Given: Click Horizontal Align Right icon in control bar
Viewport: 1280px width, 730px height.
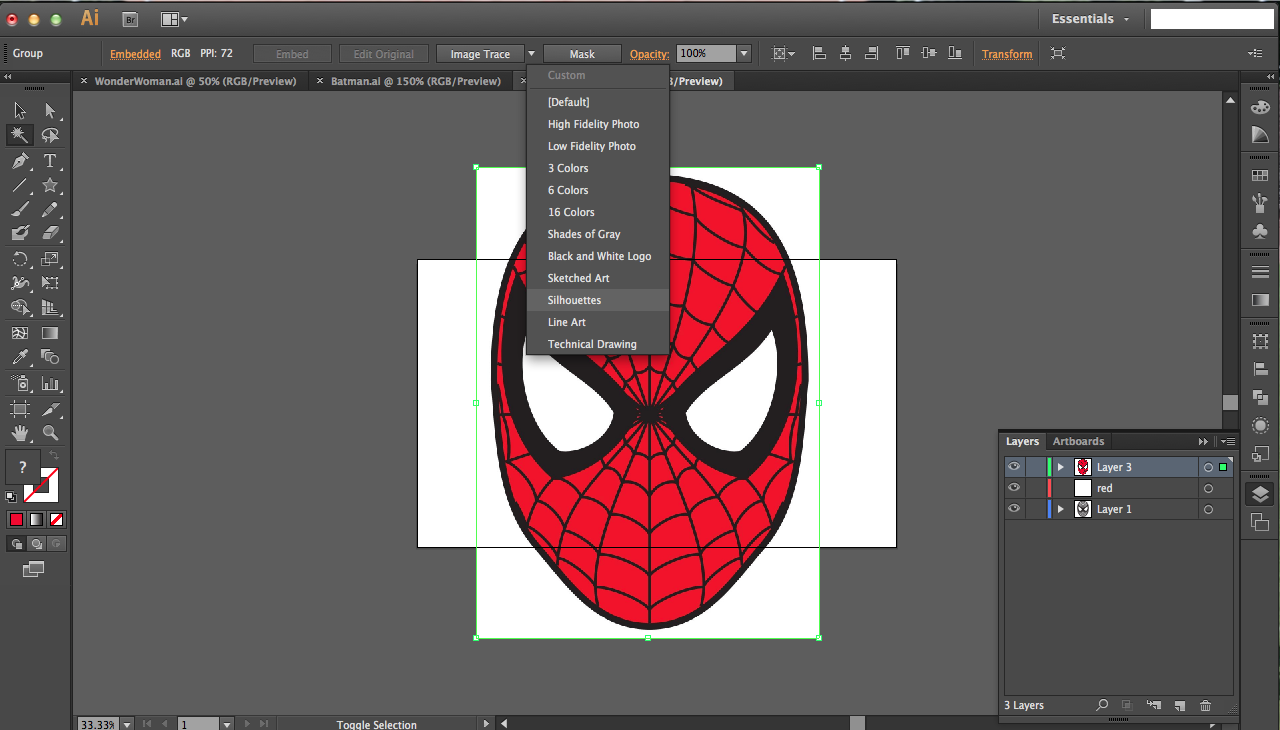Looking at the screenshot, I should click(x=871, y=53).
